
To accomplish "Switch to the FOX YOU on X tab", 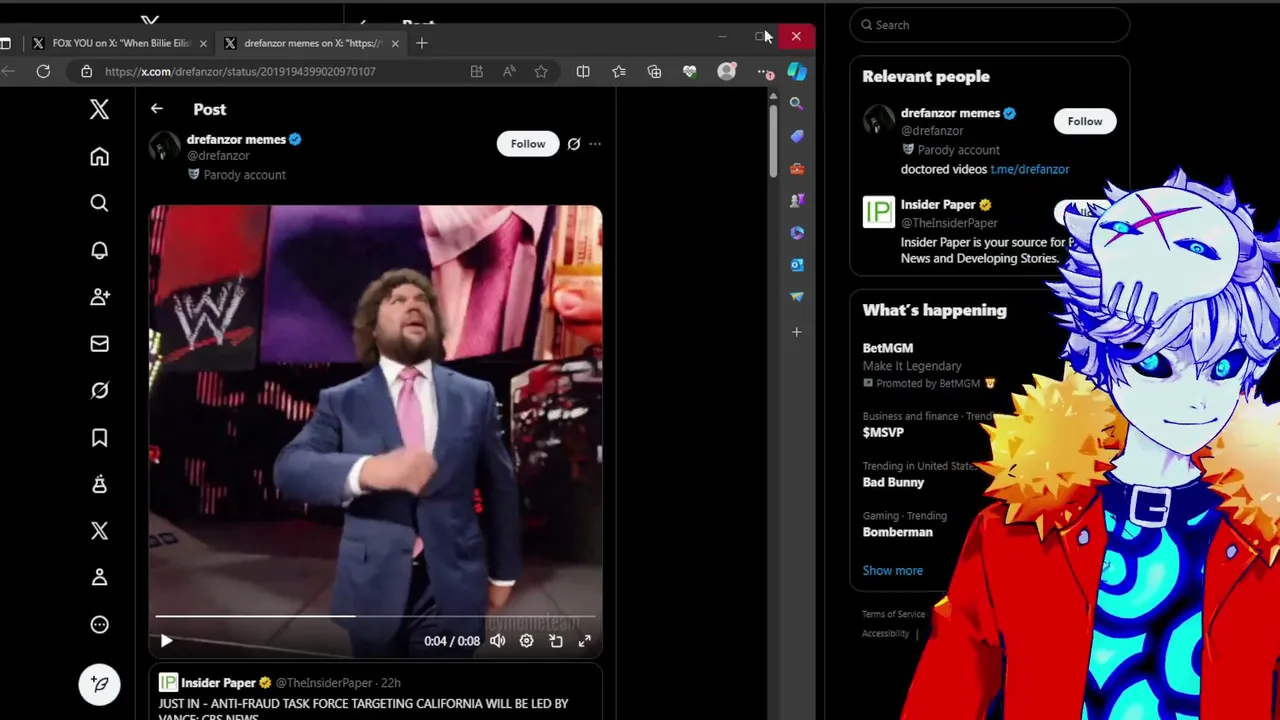I will click(120, 43).
